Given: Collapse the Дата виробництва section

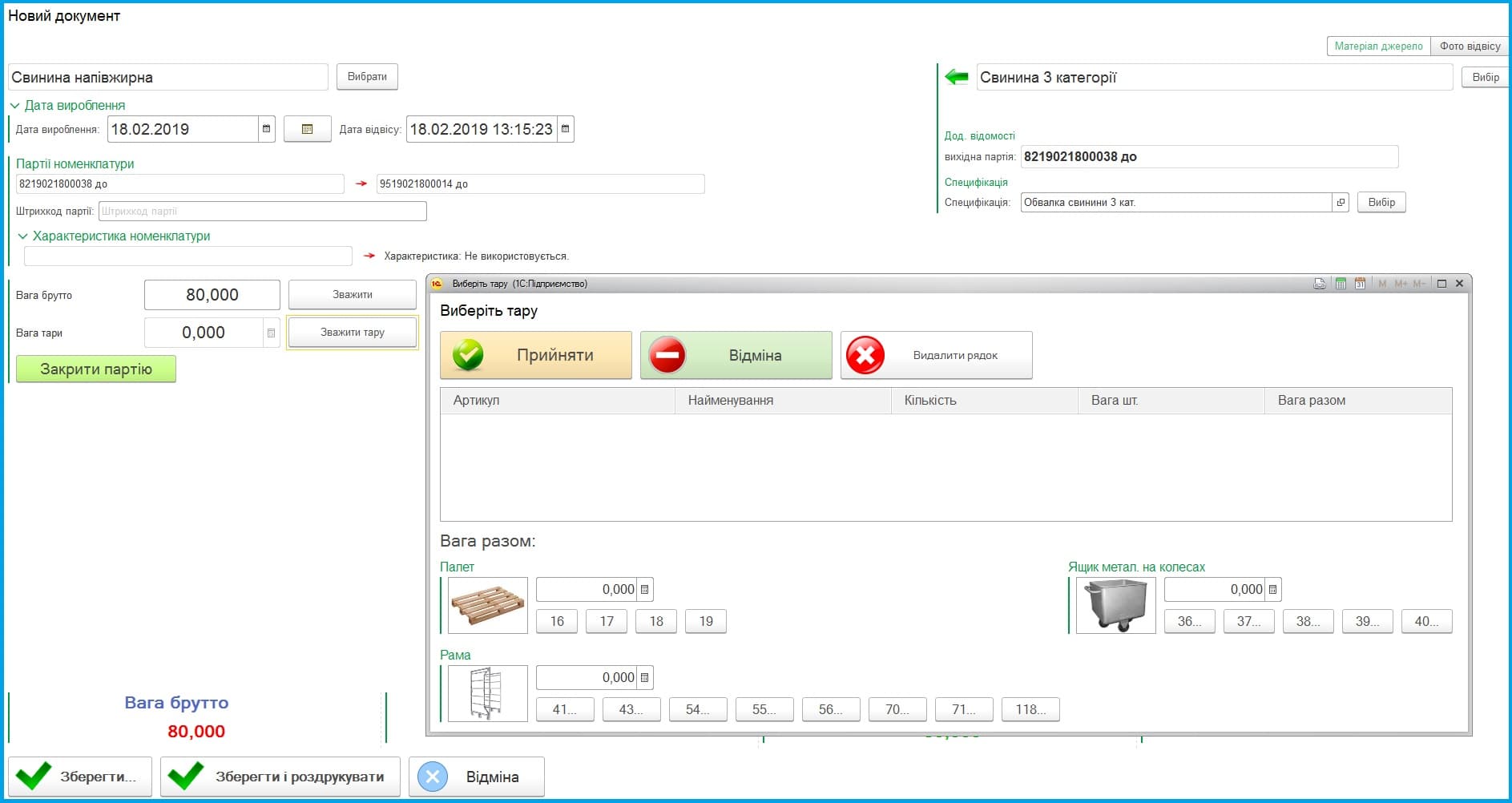Looking at the screenshot, I should click(14, 106).
